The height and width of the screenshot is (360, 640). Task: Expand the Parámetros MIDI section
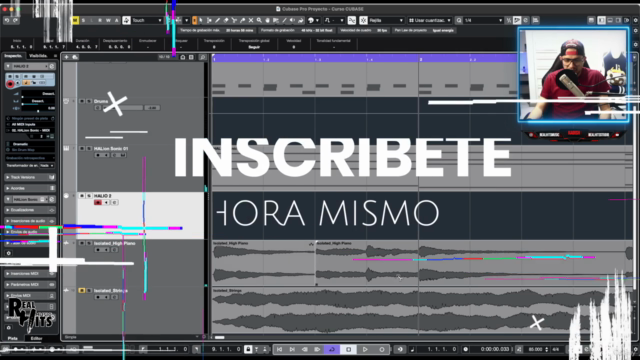coord(29,284)
